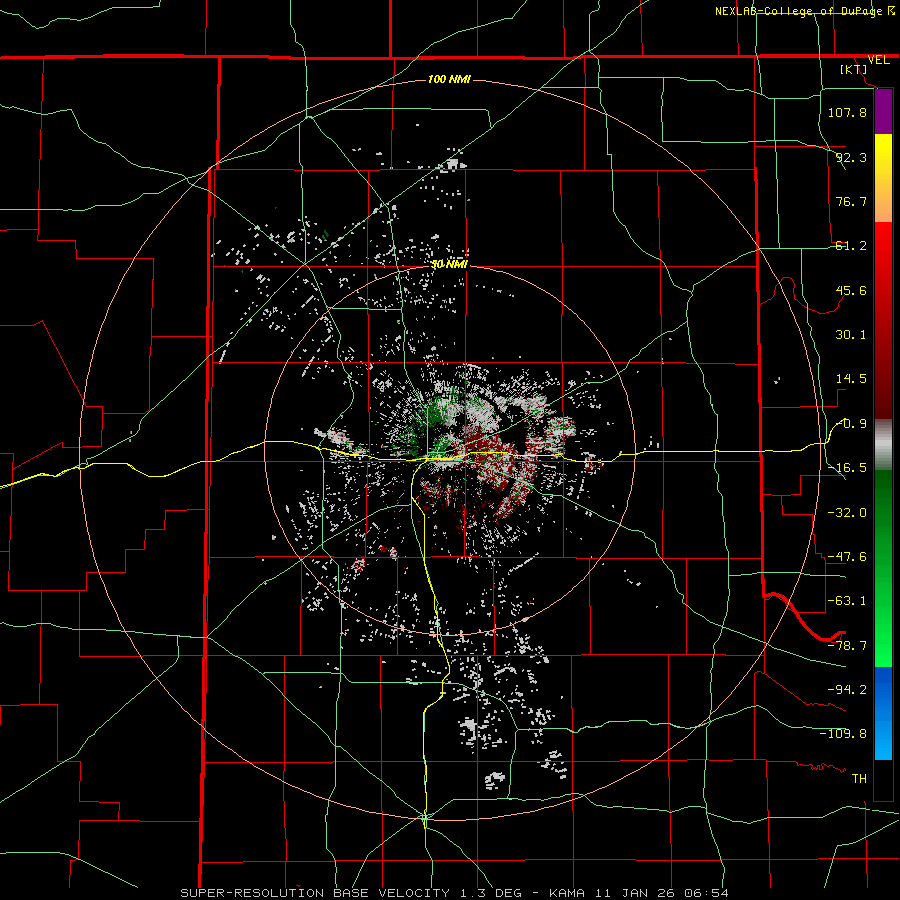This screenshot has height=900, width=900.
Task: Pick the gray near-zero segment of the color bar
Action: 883,444
